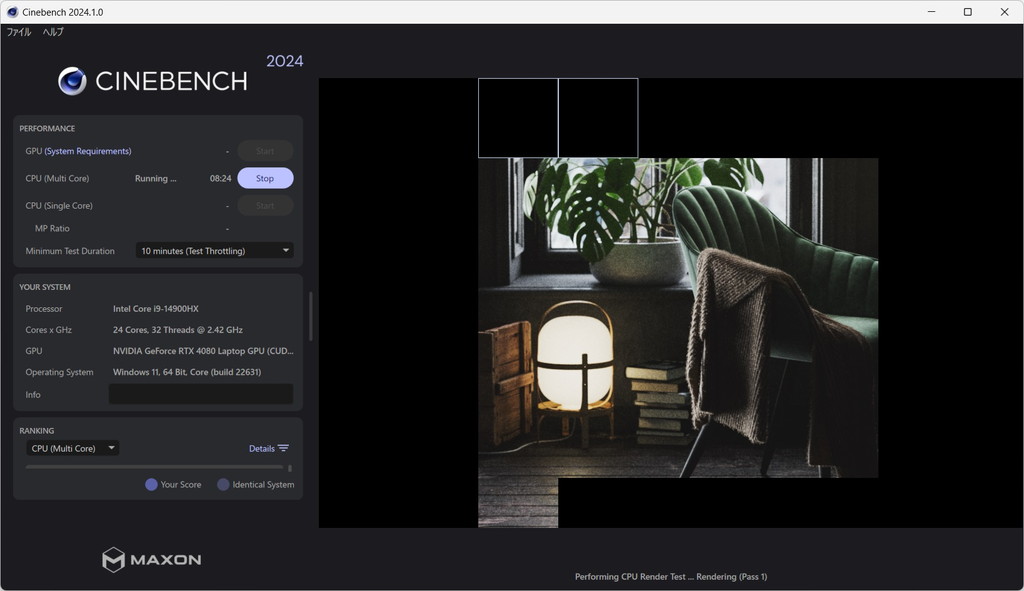Click the Cinebench app icon in title bar
Screen dimensions: 1024x591
tap(12, 12)
